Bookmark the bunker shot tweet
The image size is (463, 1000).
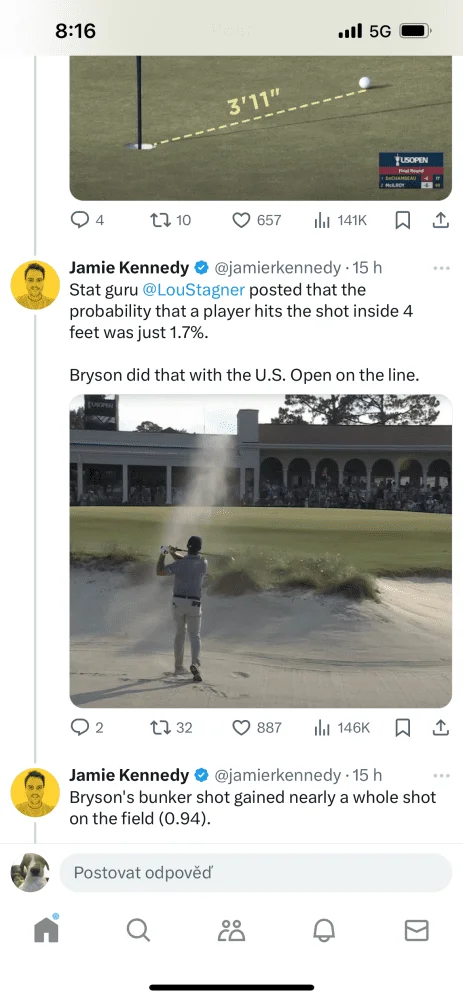403,728
